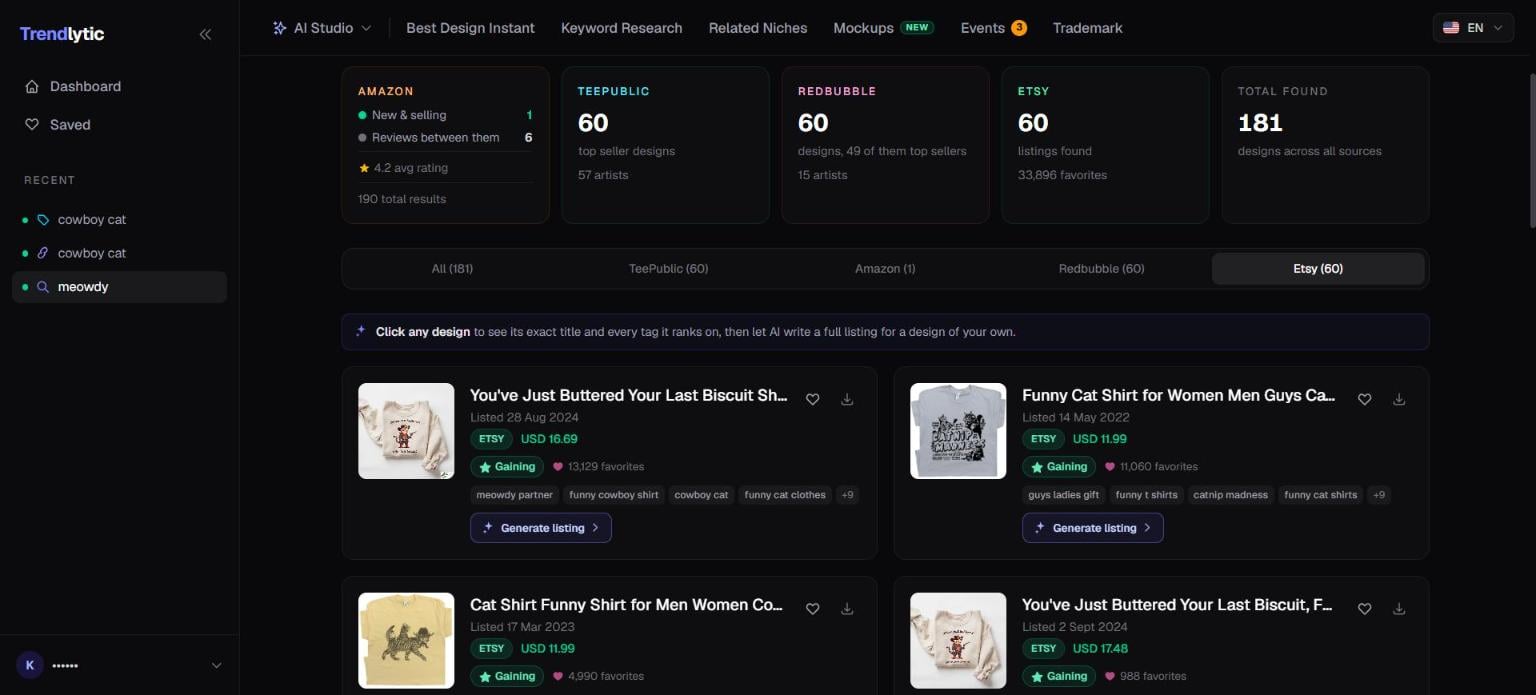The image size is (1536, 695).
Task: Go to Related Niches
Action: [758, 28]
